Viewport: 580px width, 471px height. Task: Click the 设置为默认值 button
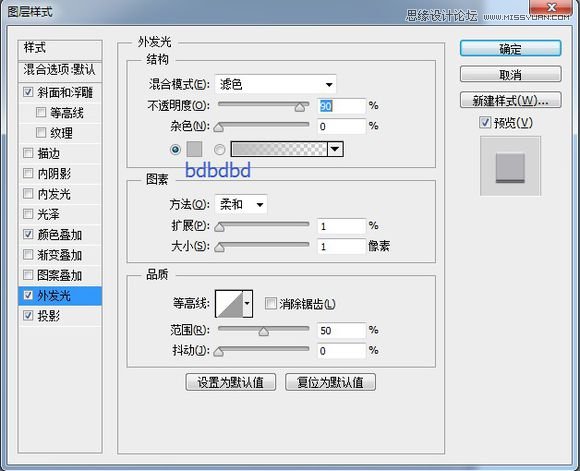click(x=230, y=382)
